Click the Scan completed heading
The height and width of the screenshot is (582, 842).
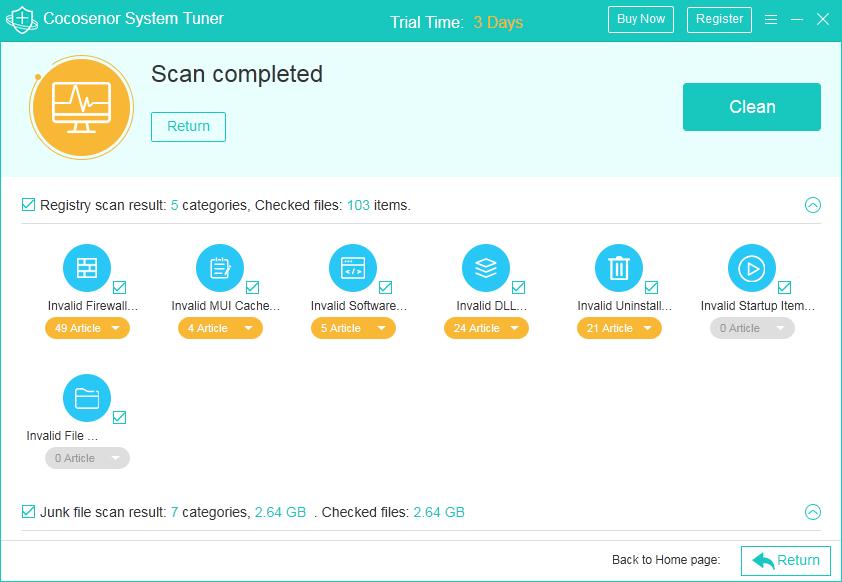click(x=237, y=74)
